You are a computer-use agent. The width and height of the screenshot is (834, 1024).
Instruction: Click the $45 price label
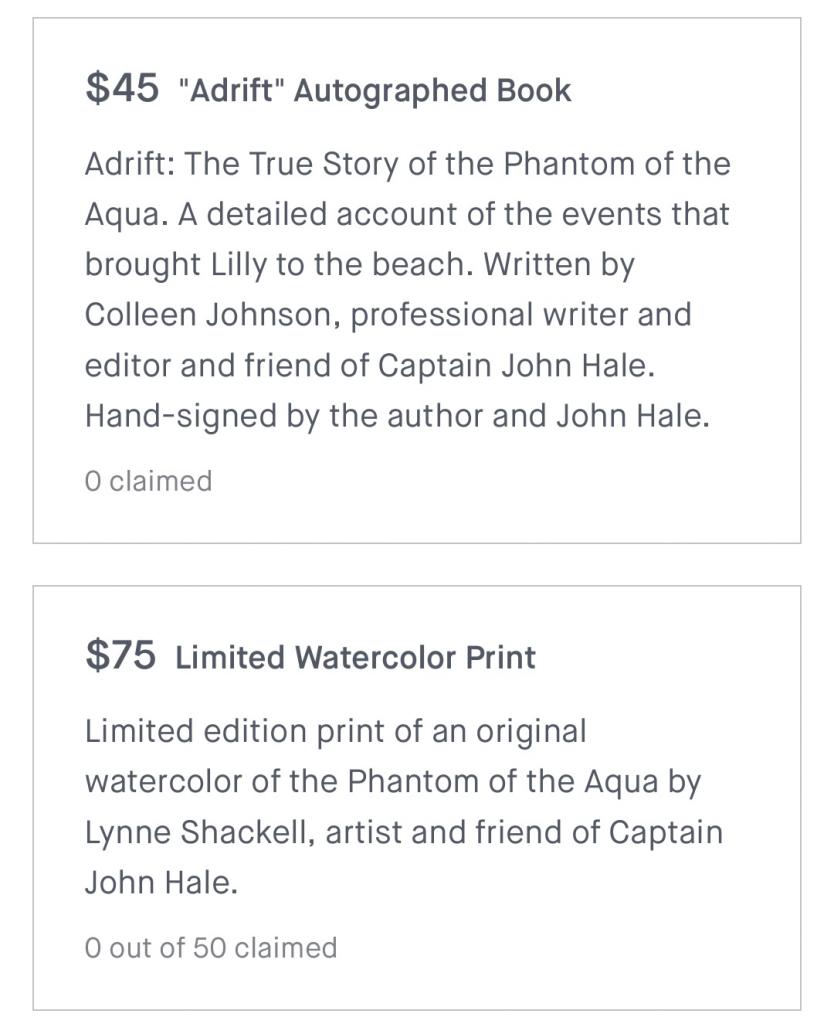(121, 88)
